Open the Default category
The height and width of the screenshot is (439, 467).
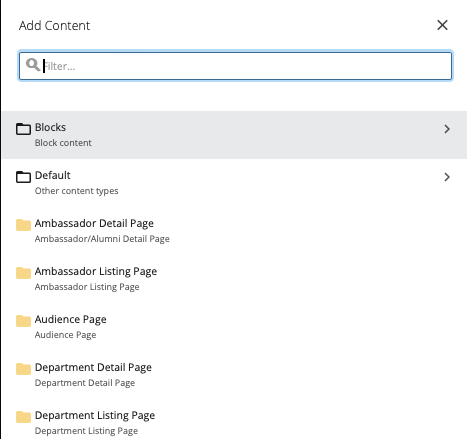[234, 183]
